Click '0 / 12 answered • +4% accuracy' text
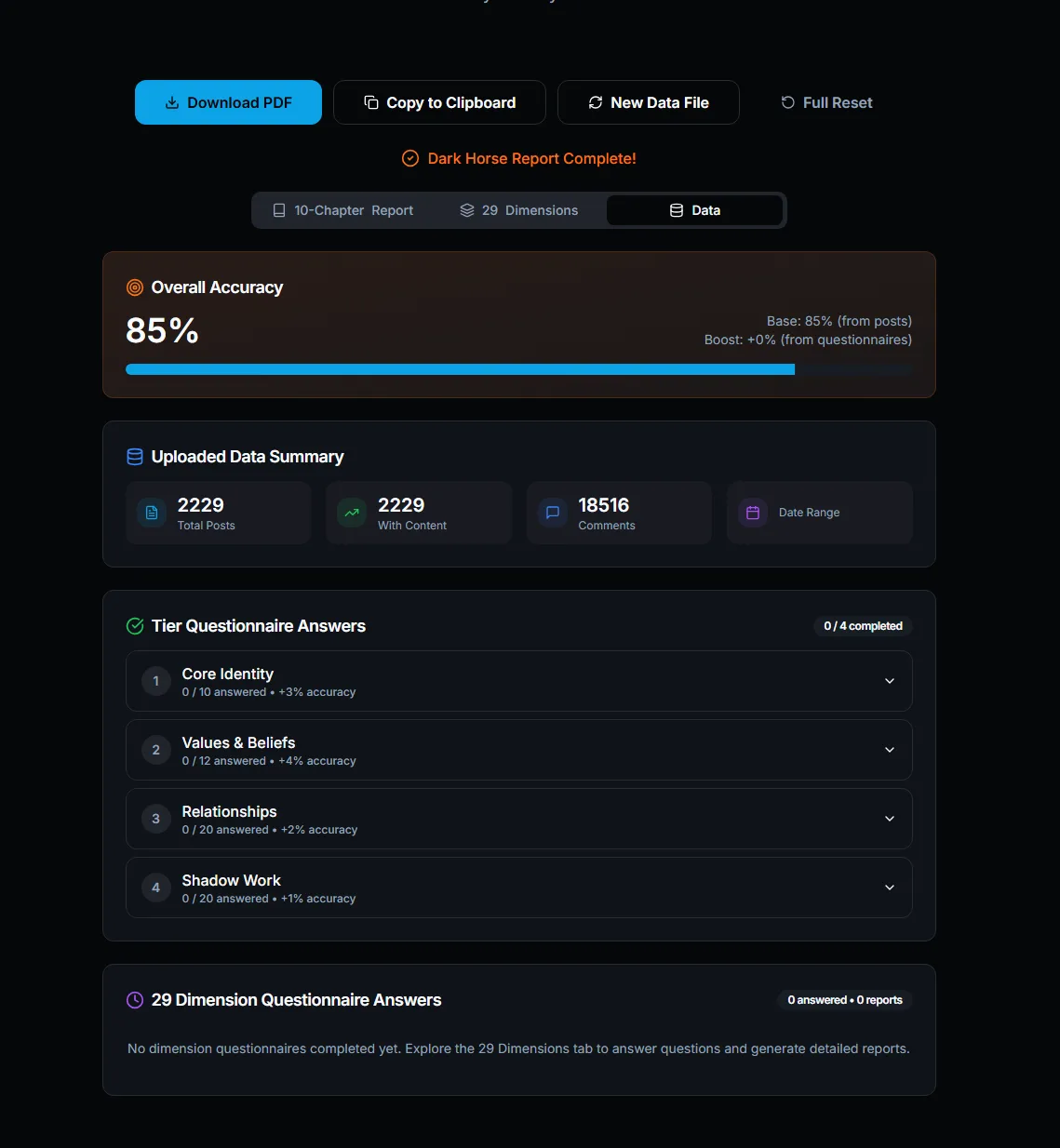The width and height of the screenshot is (1060, 1148). 269,761
